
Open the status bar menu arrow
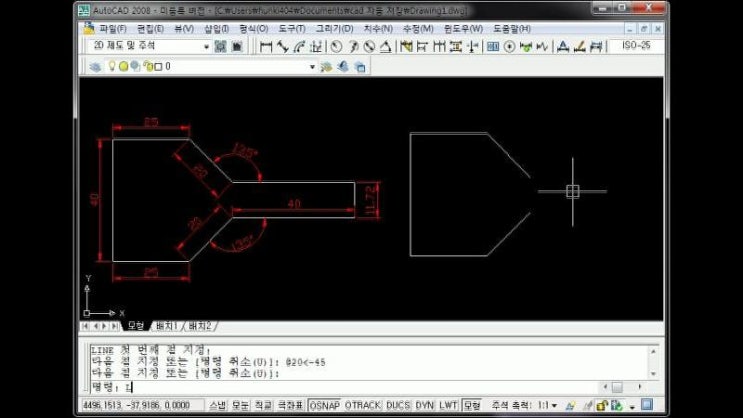point(632,406)
